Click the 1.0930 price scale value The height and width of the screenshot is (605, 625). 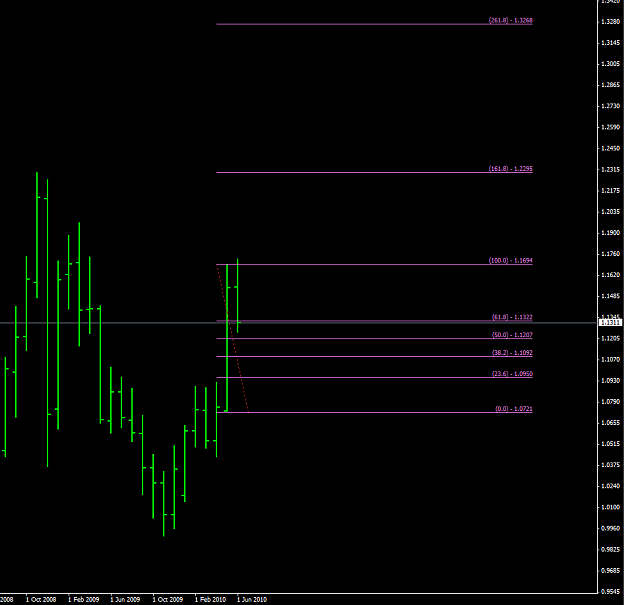coord(611,381)
